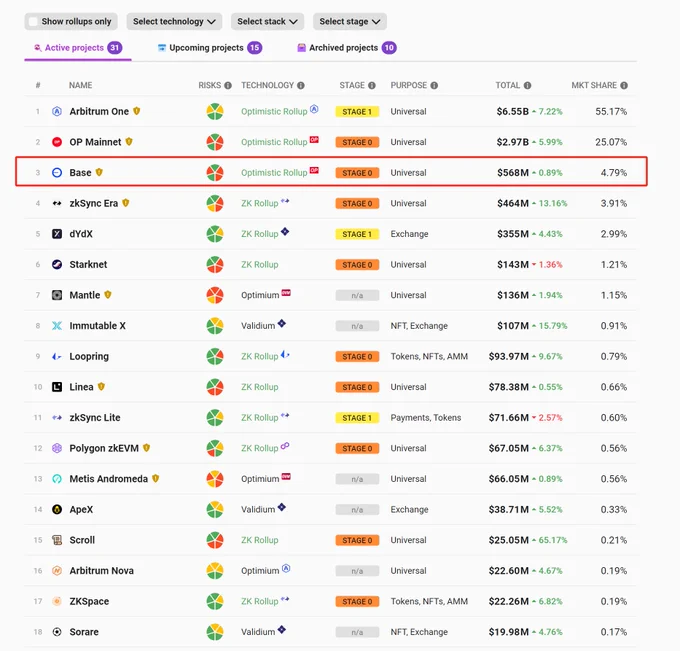
Task: Click the $464M total for zkSync Era
Action: 513,203
